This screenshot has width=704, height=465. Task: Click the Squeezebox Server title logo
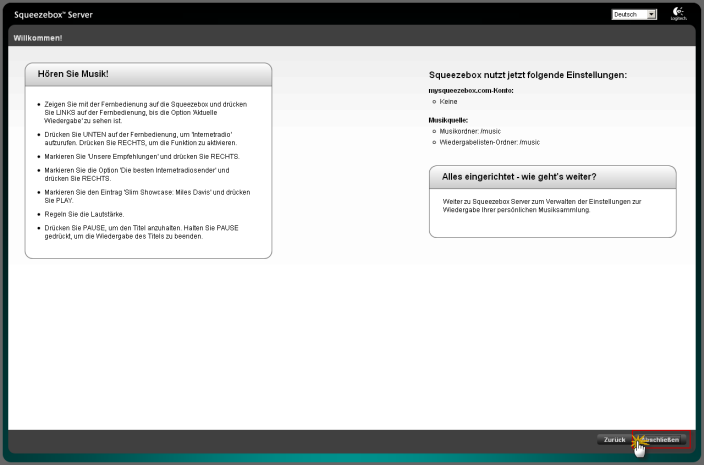tap(53, 15)
